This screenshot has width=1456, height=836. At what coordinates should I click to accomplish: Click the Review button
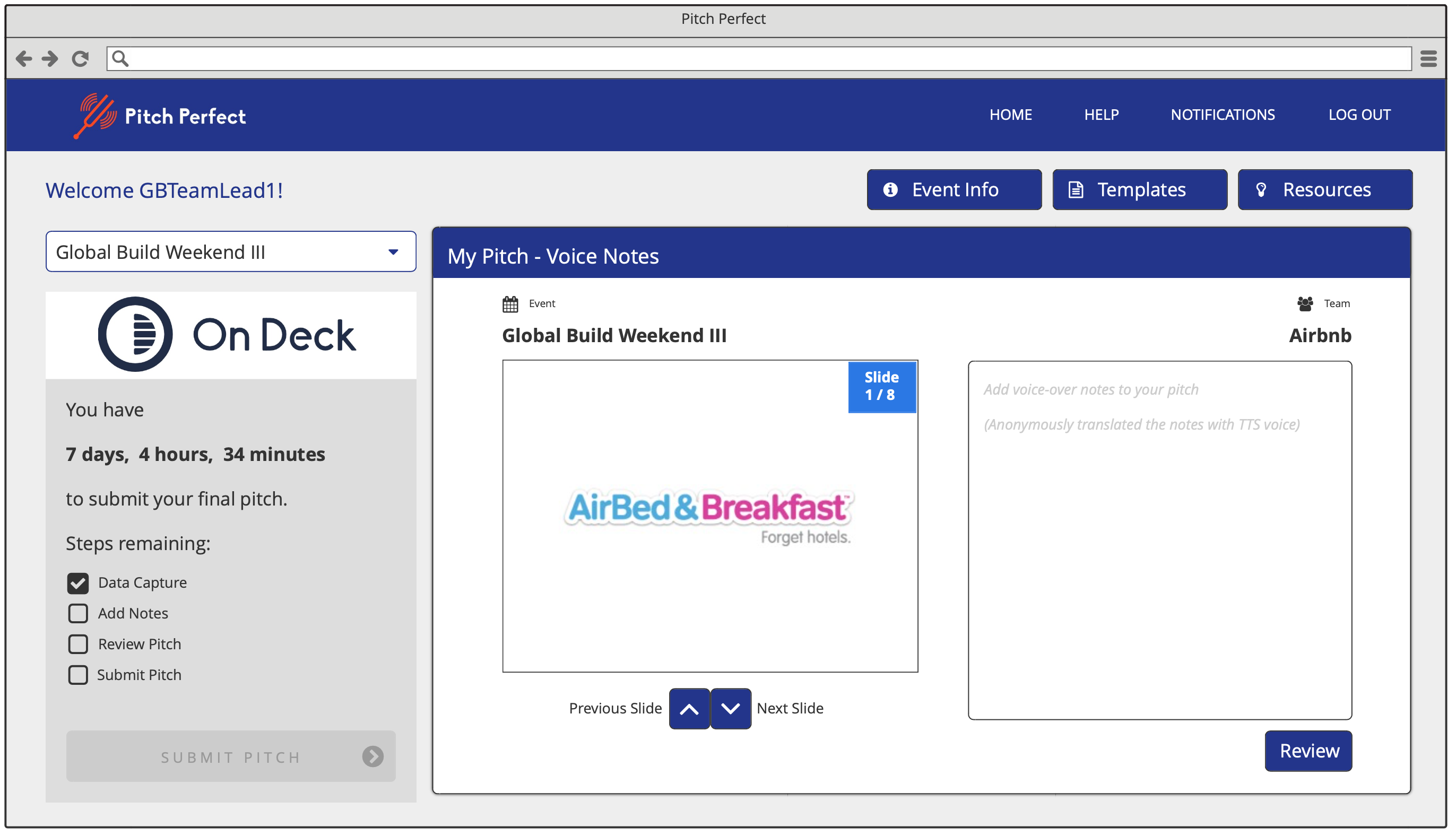(1308, 751)
